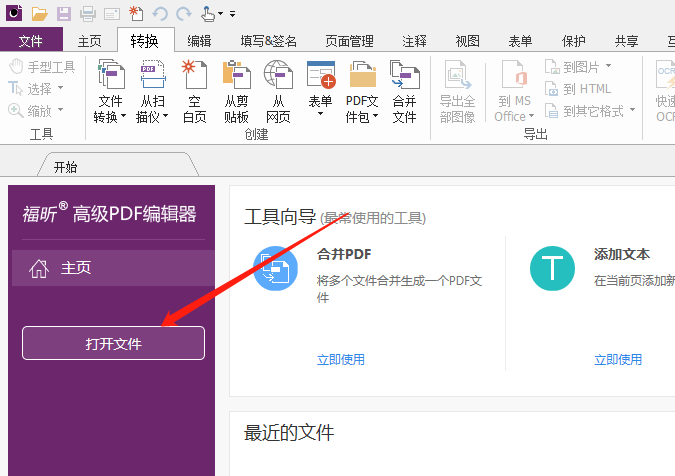Redo the last action

[x=184, y=14]
